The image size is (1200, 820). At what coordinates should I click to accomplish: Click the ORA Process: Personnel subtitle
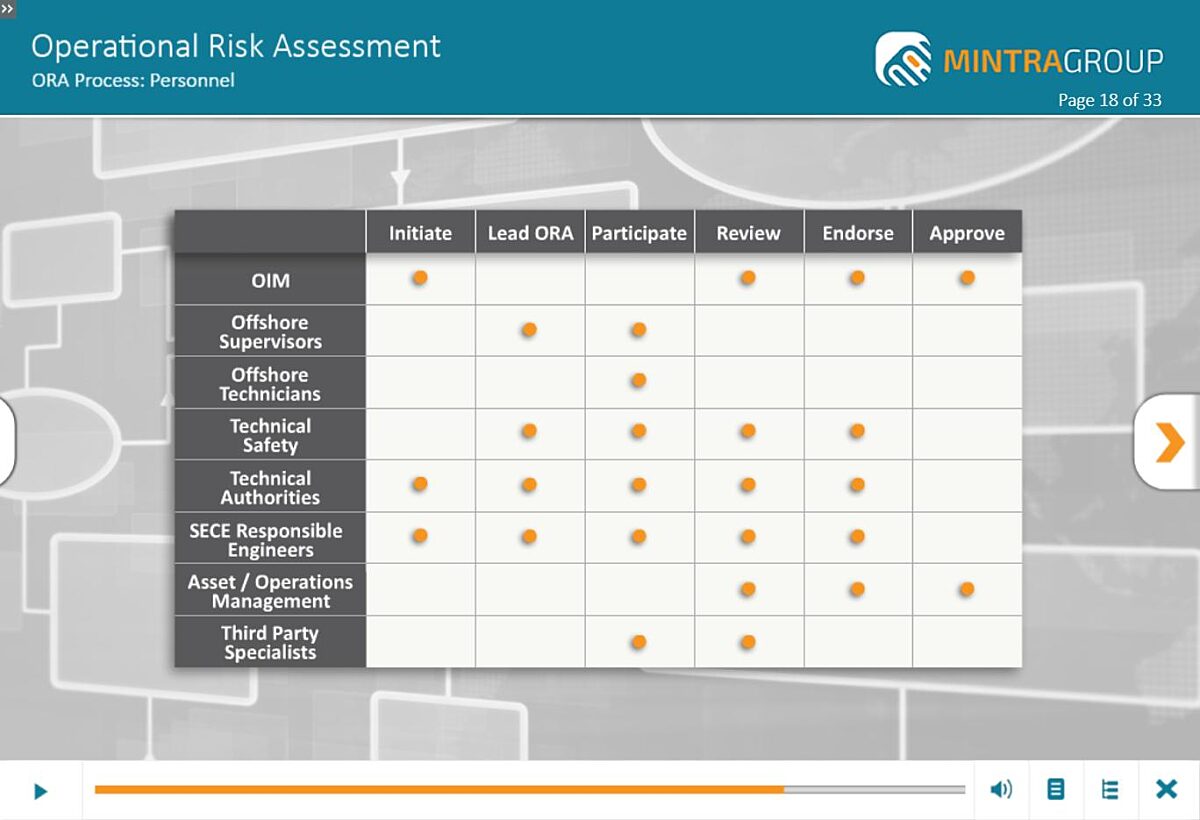point(133,80)
